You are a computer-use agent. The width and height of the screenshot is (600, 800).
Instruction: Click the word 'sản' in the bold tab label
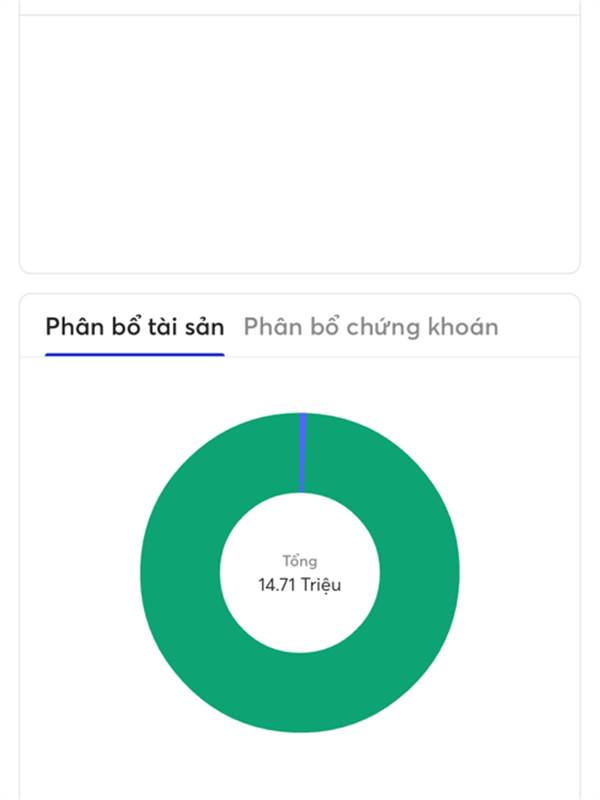tap(205, 328)
